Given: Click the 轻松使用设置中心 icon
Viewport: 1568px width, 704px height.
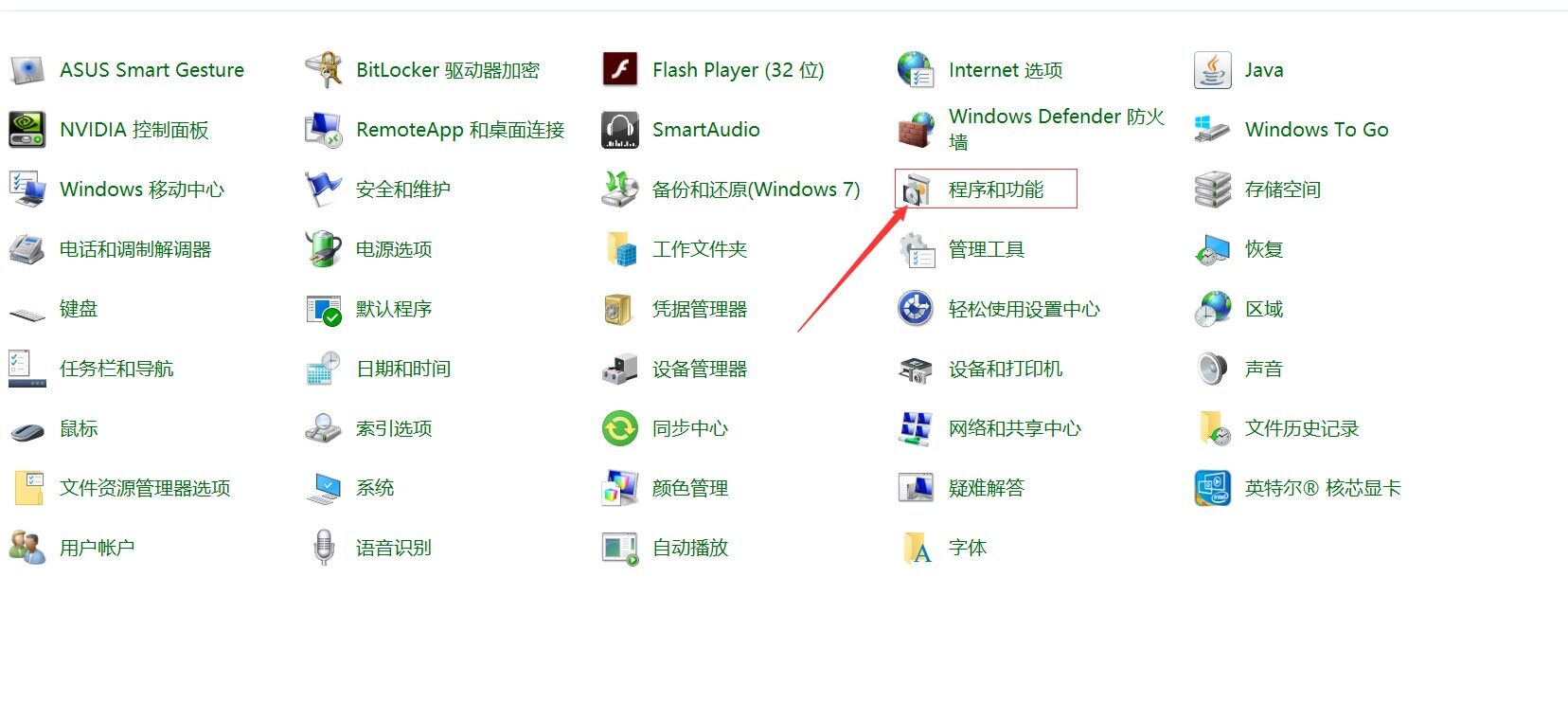Looking at the screenshot, I should point(917,309).
